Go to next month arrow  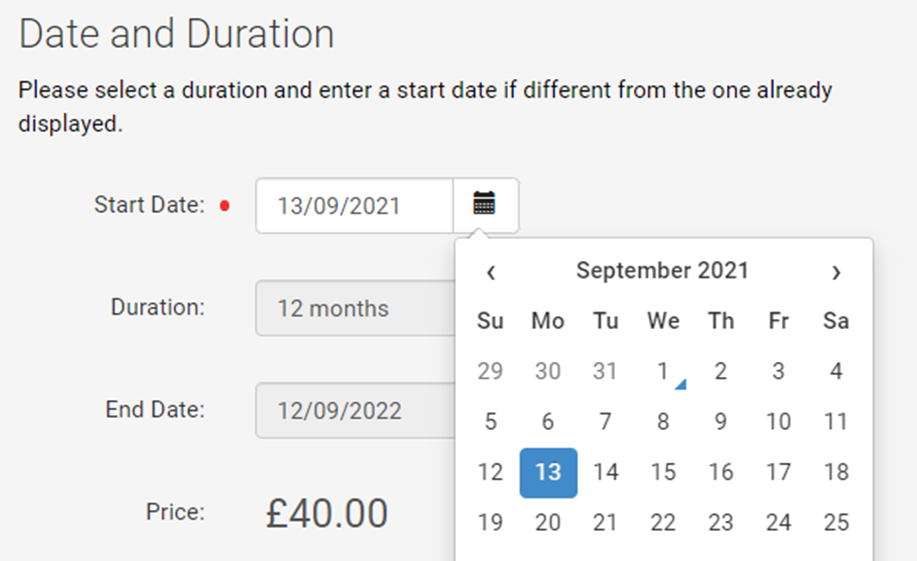coord(836,272)
